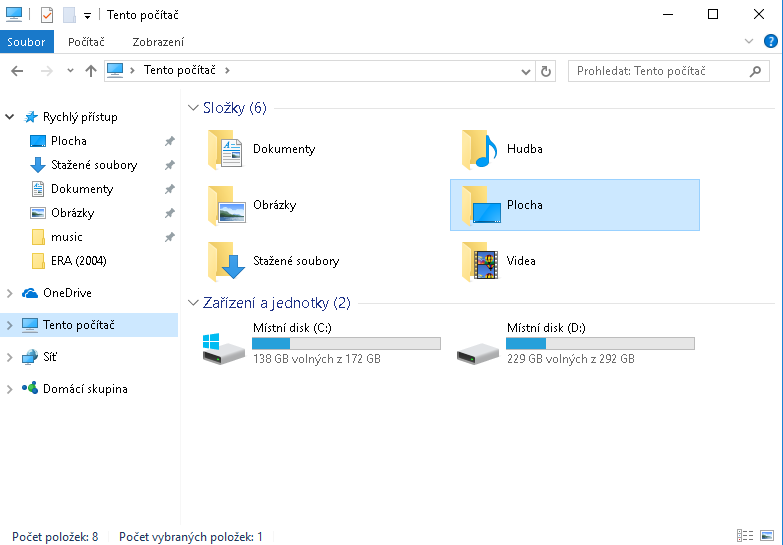Go back with the back arrow
783x545 pixels.
point(17,71)
